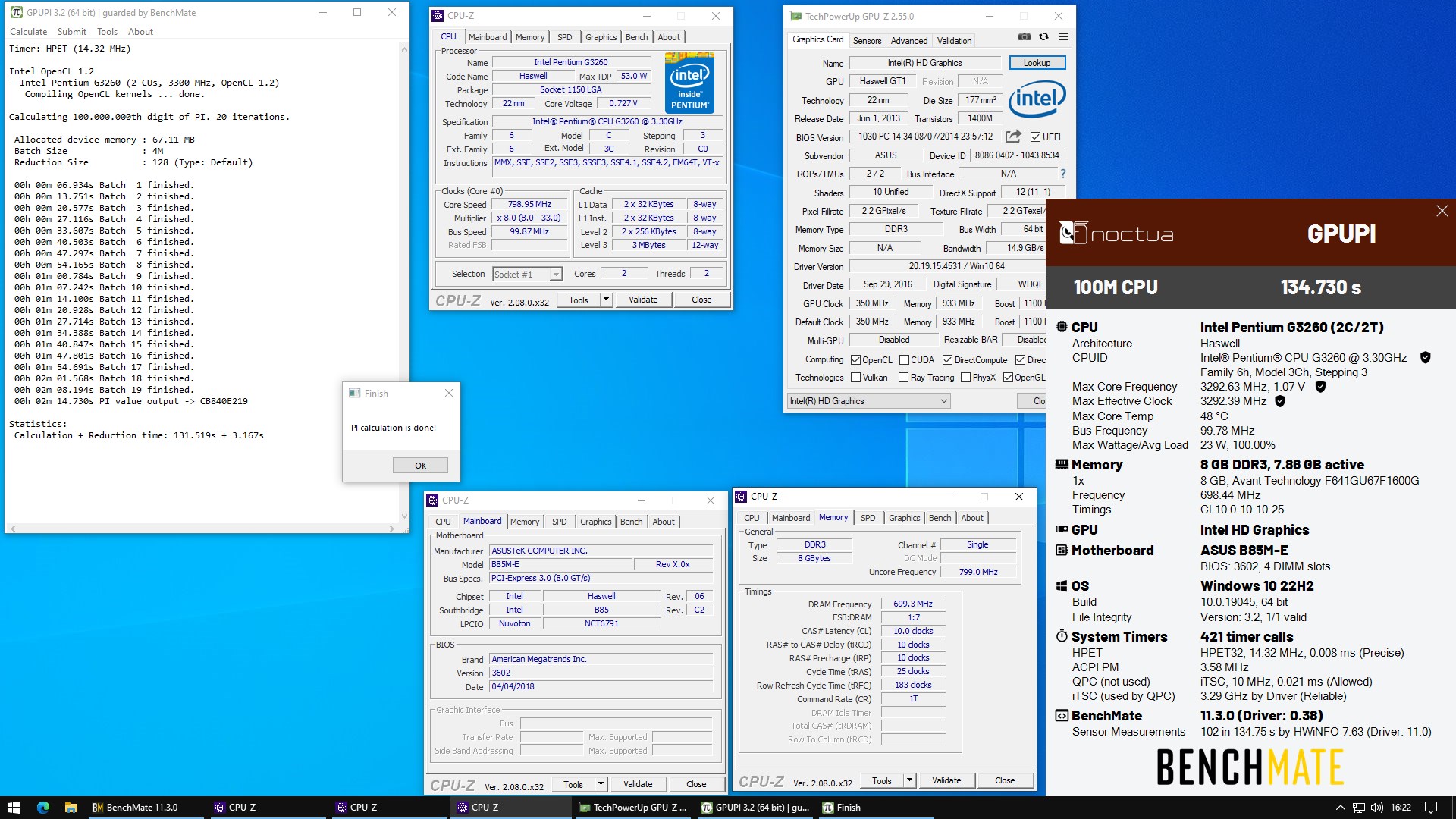
Task: Click the System Timers stopwatch icon
Action: pyautogui.click(x=1062, y=636)
